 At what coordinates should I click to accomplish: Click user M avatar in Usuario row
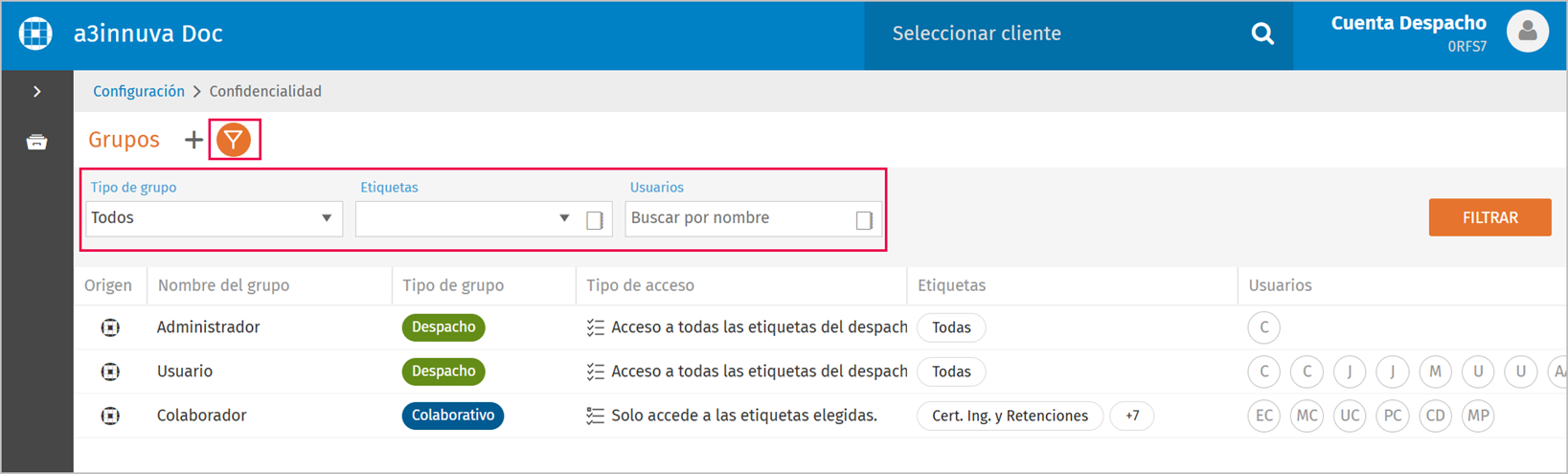[x=1435, y=372]
